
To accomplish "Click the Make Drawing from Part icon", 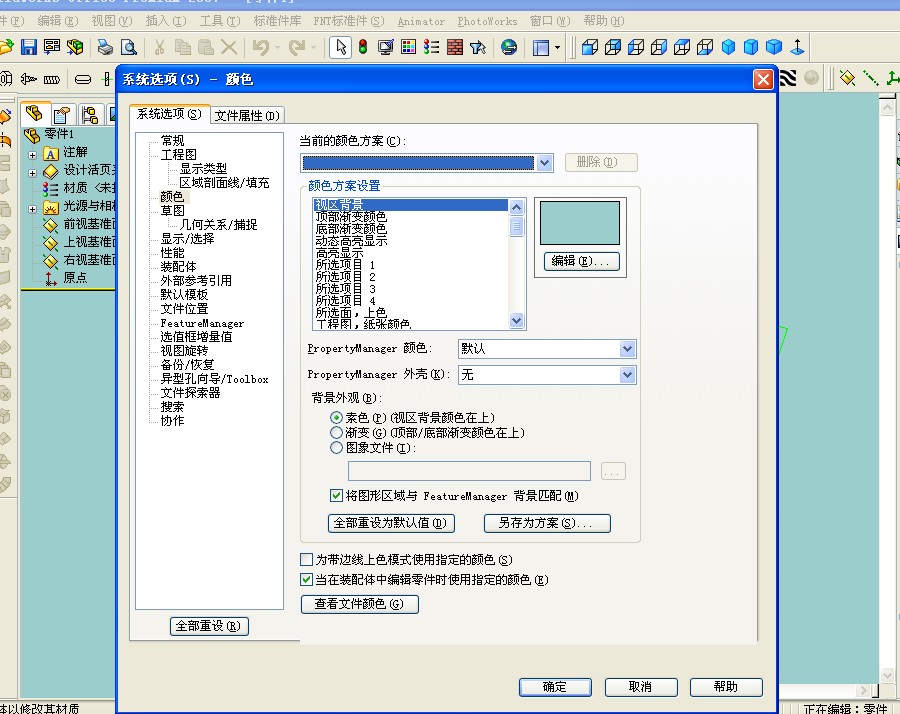I will pos(52,47).
